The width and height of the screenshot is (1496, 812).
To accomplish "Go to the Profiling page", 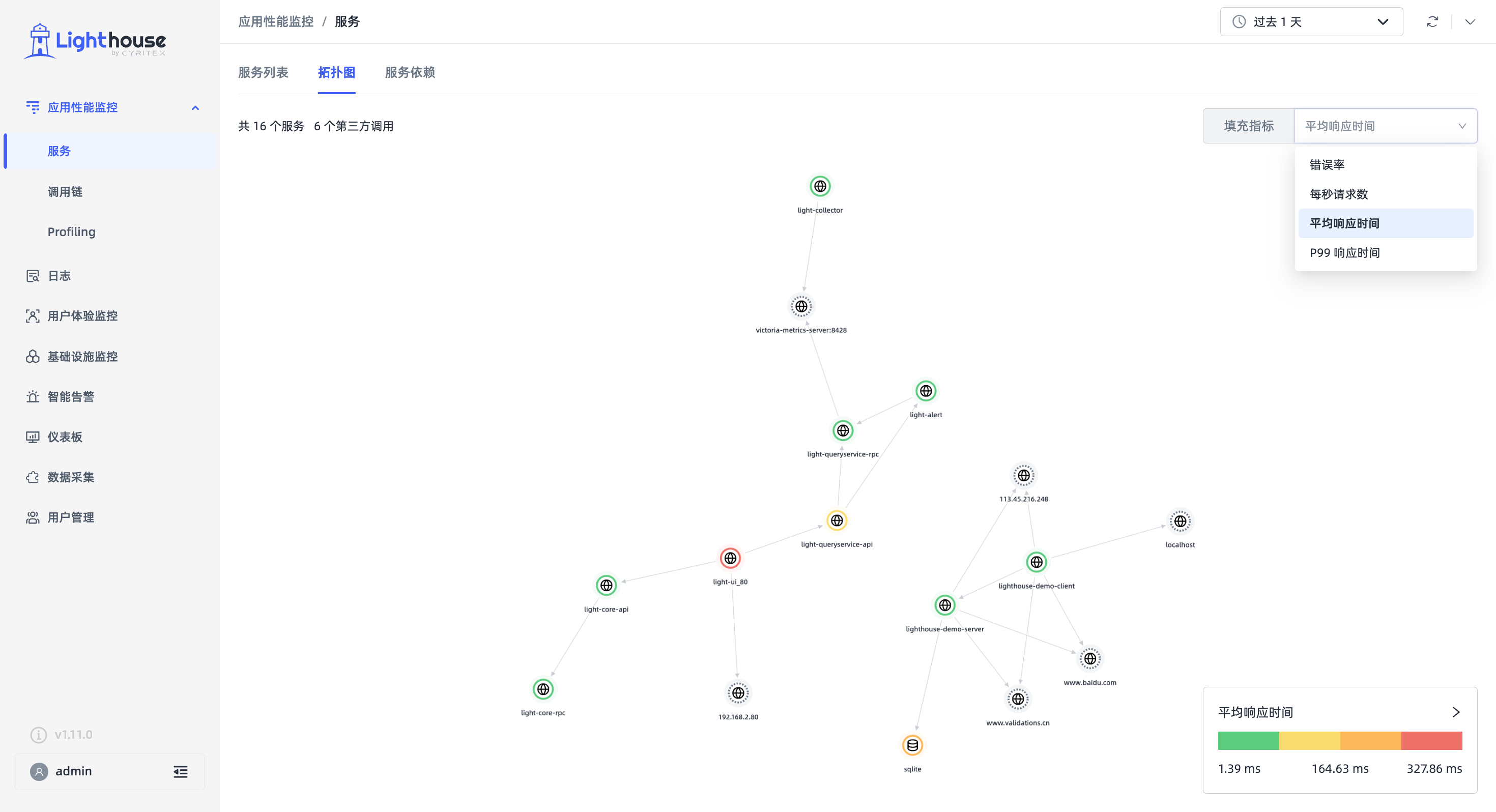I will [71, 232].
